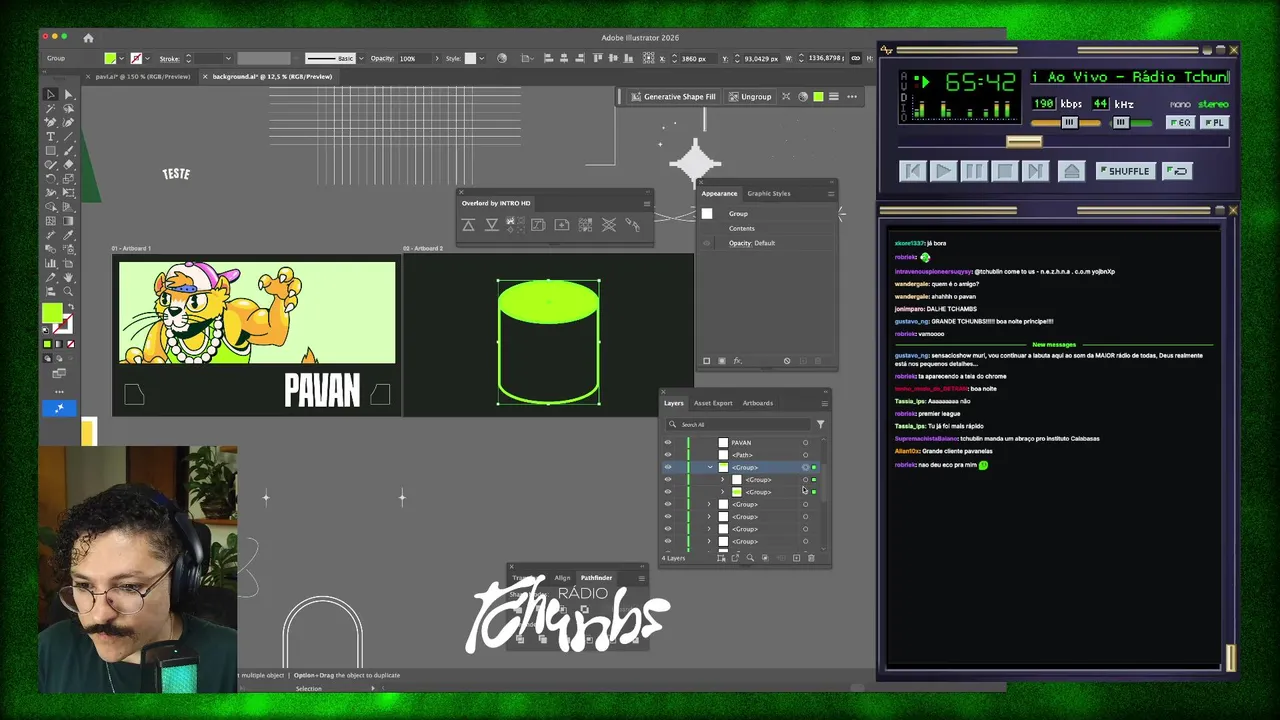Click the search magnifier icon at Layers bottom
This screenshot has width=1280, height=720.
(x=750, y=558)
